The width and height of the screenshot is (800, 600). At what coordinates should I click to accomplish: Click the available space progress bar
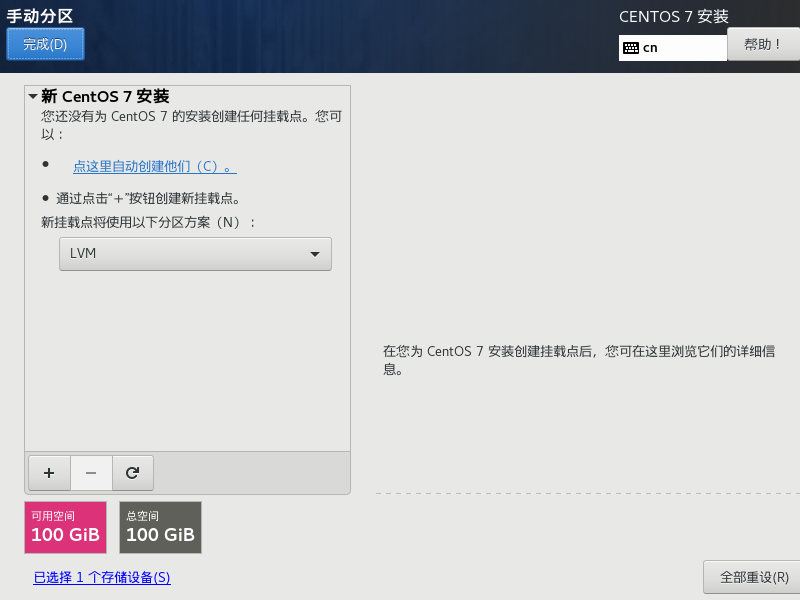click(x=65, y=527)
